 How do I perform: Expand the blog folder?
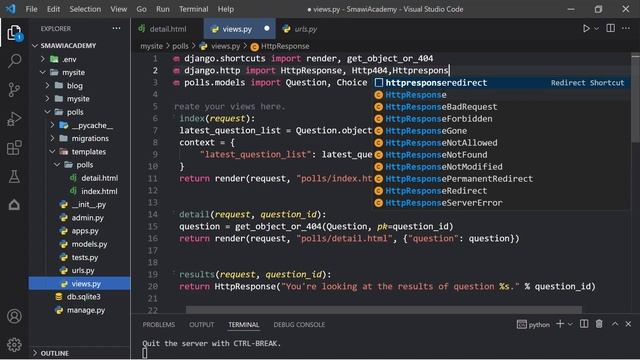click(x=79, y=86)
